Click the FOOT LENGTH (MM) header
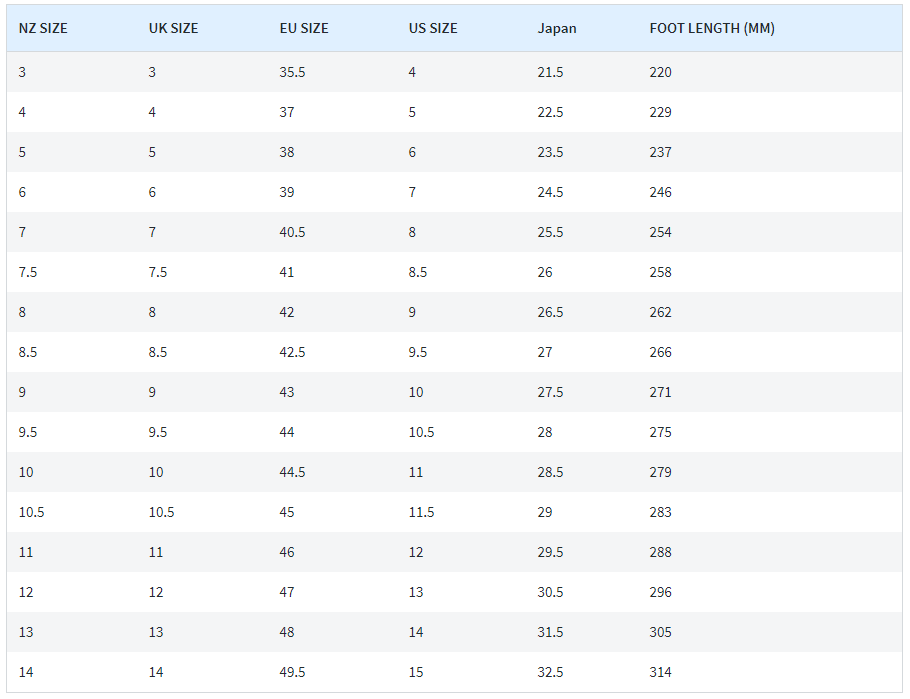This screenshot has width=910, height=699. point(712,28)
